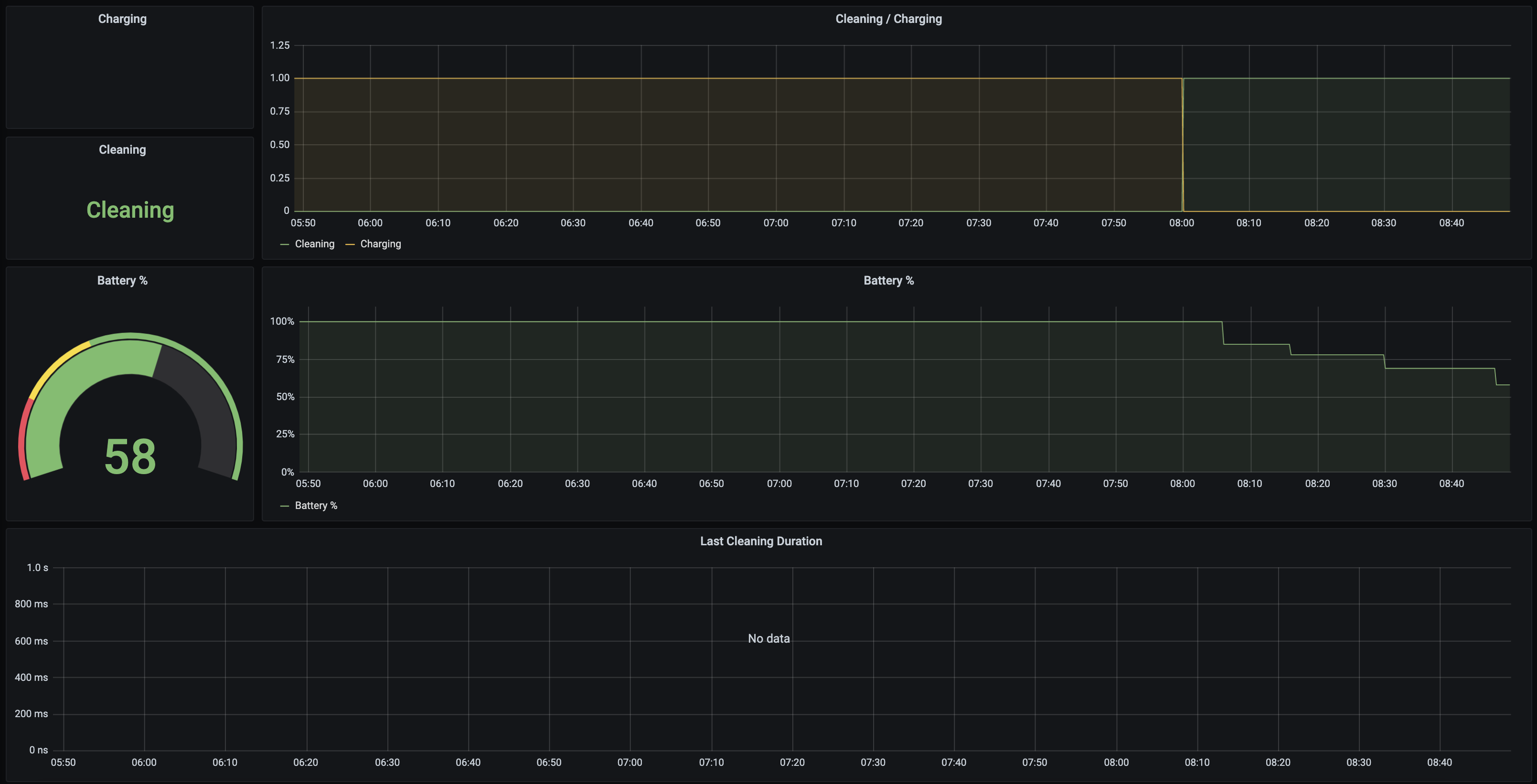This screenshot has width=1537, height=784.
Task: Open the Last Cleaning Duration panel title menu
Action: pos(761,541)
